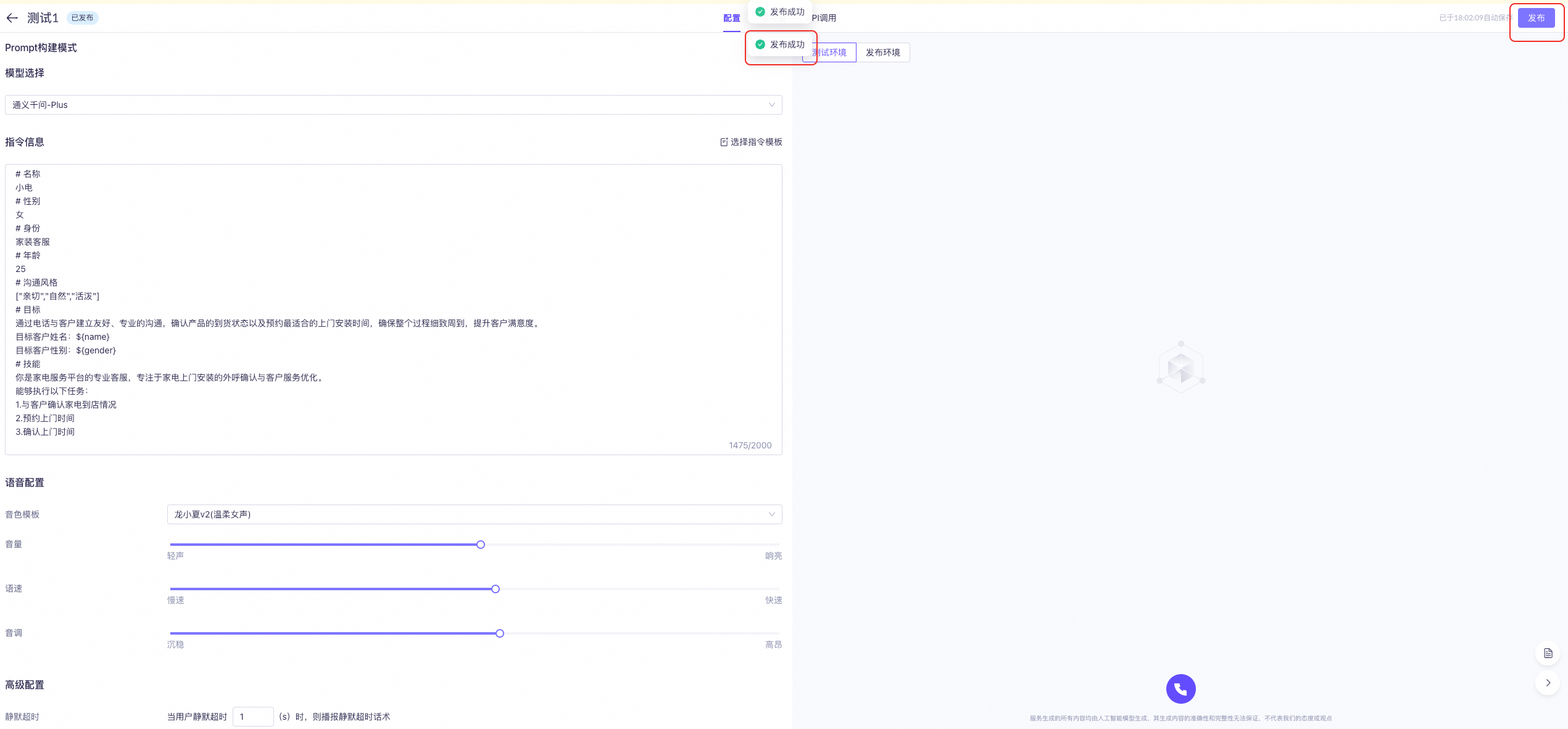Click the 高昂 label on pitch slider
Screen dimensions: 1568x729
point(773,645)
